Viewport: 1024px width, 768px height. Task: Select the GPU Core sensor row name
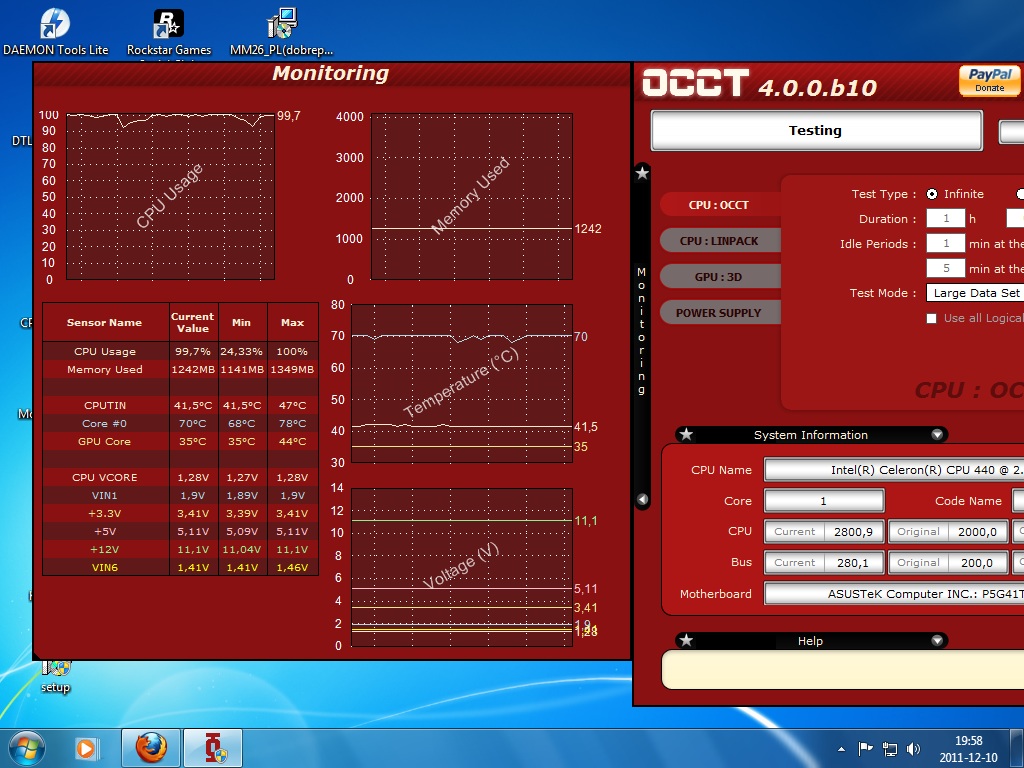105,441
